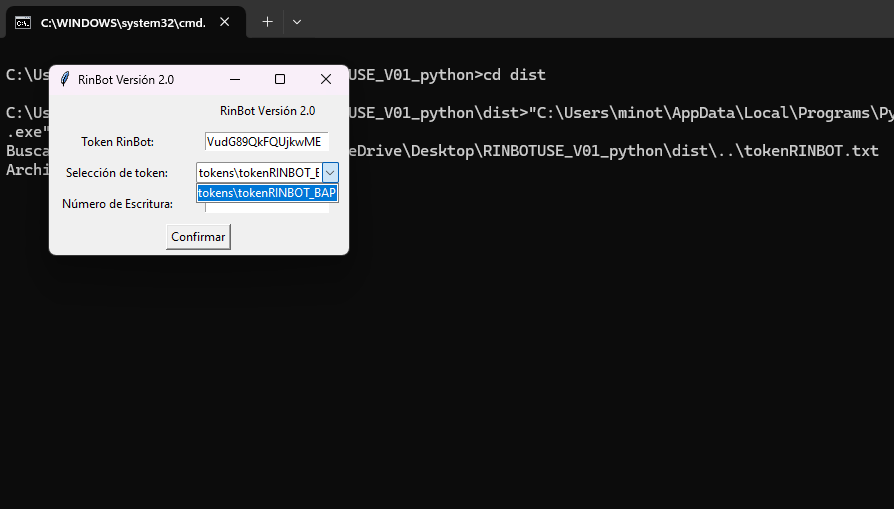Click the Token RinBot label

click(x=117, y=142)
